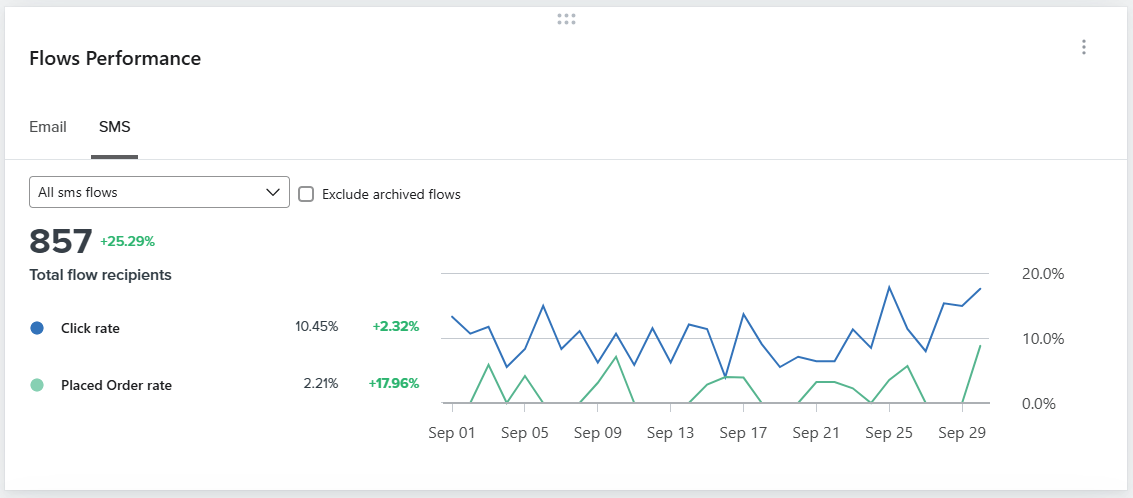Click the green Placed Order rate dot
Image resolution: width=1133 pixels, height=498 pixels.
click(37, 385)
